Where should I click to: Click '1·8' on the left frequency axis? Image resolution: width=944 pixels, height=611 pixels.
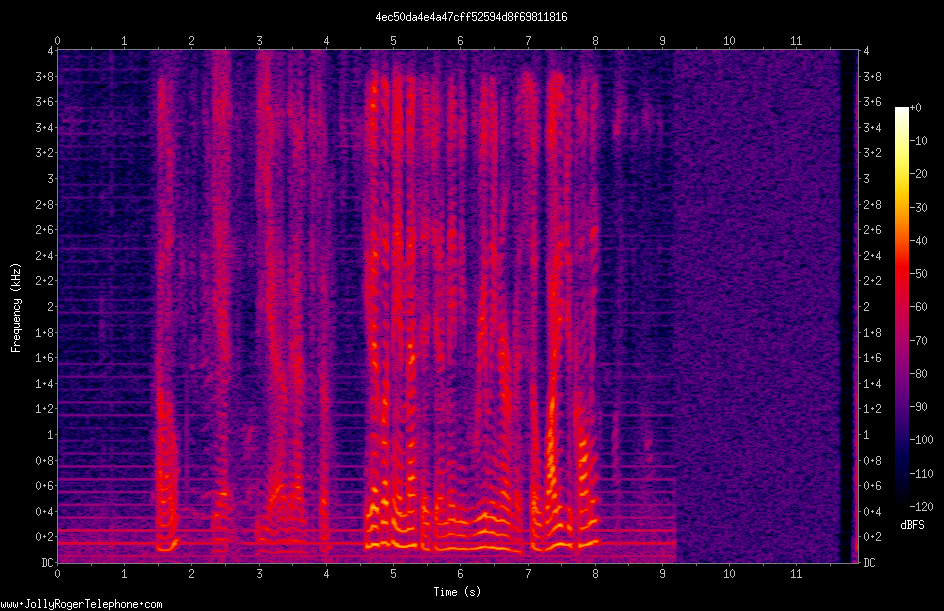(x=45, y=332)
